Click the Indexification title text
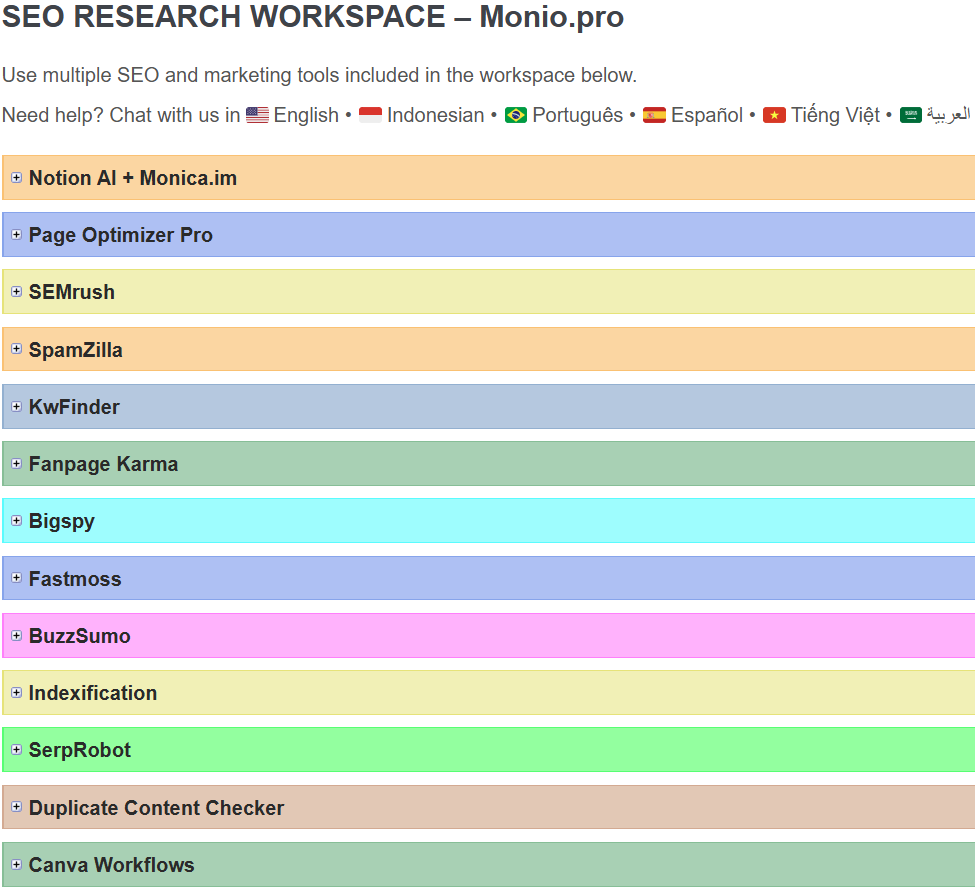This screenshot has width=975, height=889. [93, 693]
